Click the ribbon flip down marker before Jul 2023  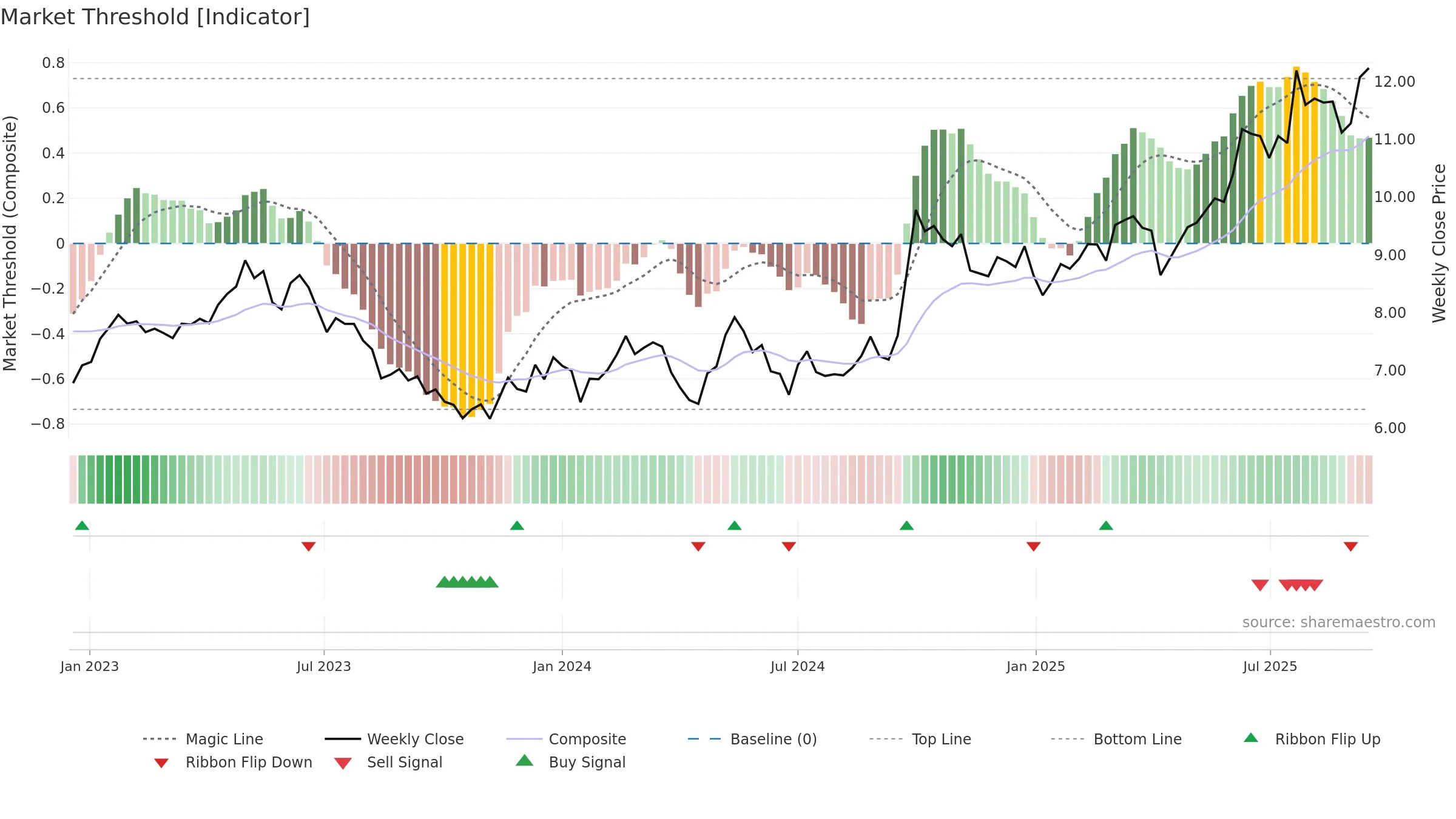309,547
